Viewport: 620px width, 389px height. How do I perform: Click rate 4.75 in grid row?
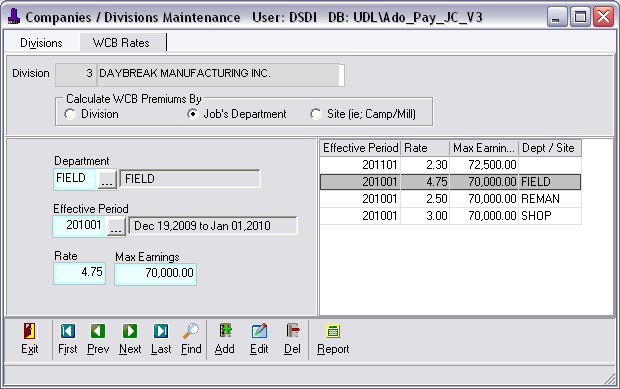coord(425,182)
